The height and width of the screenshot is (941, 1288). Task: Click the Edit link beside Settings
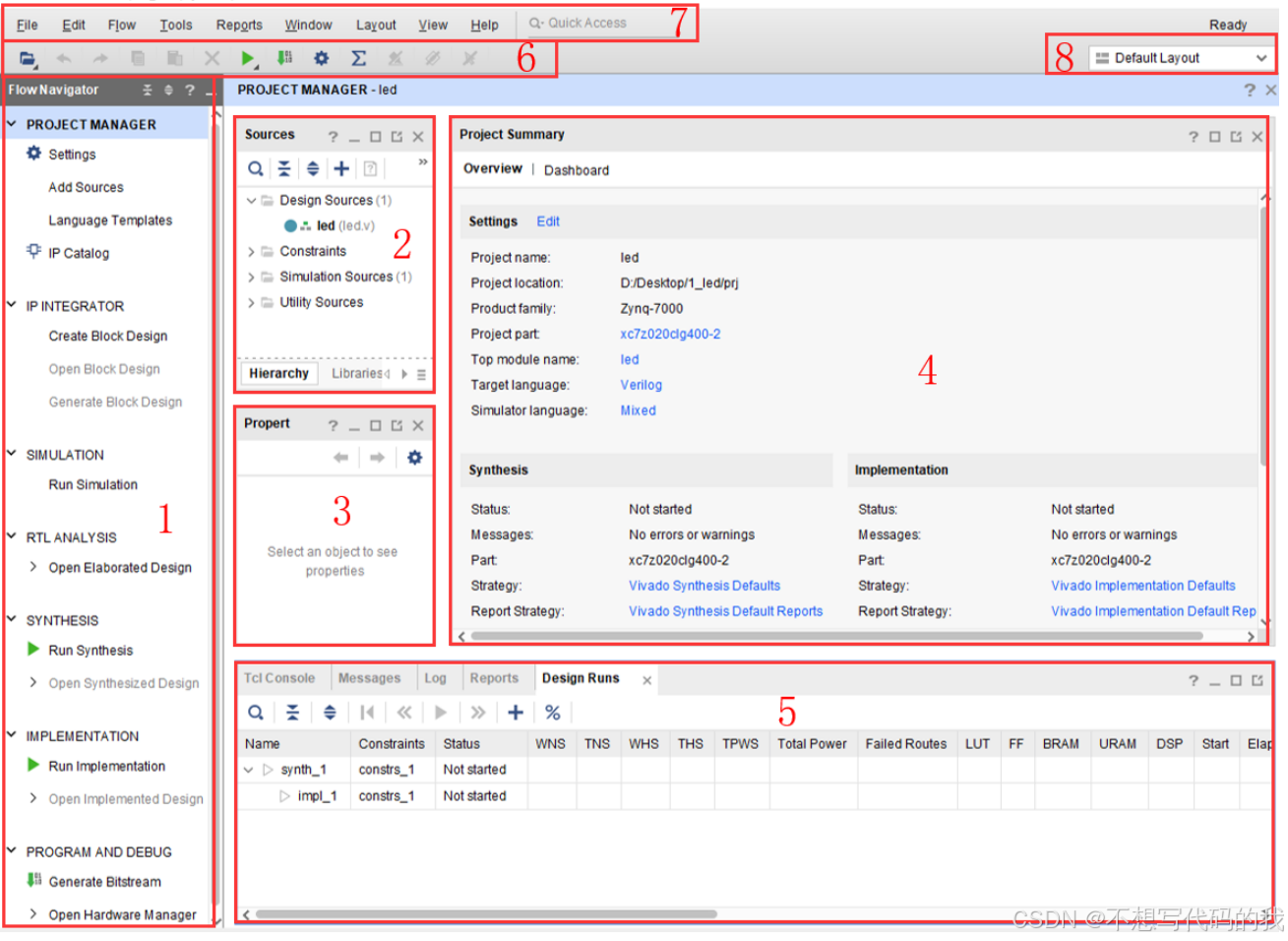coord(548,221)
